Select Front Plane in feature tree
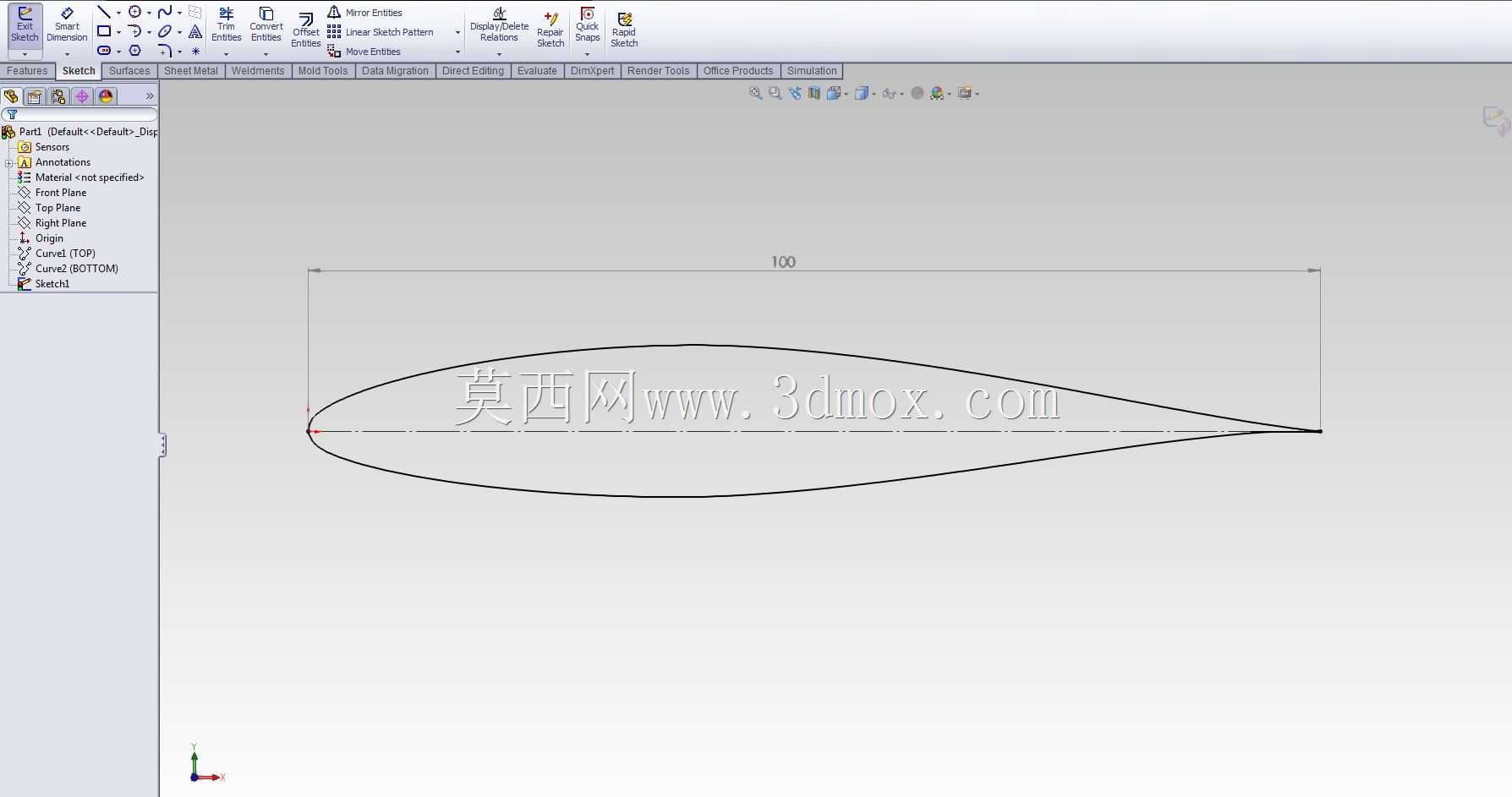The image size is (1512, 797). click(x=61, y=193)
